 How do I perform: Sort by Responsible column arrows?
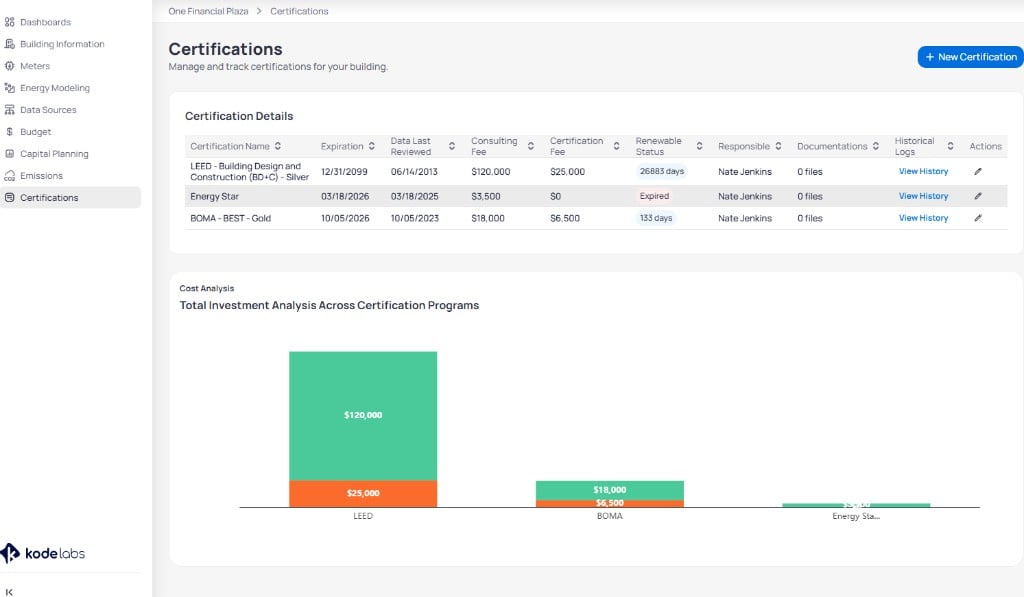[x=778, y=146]
